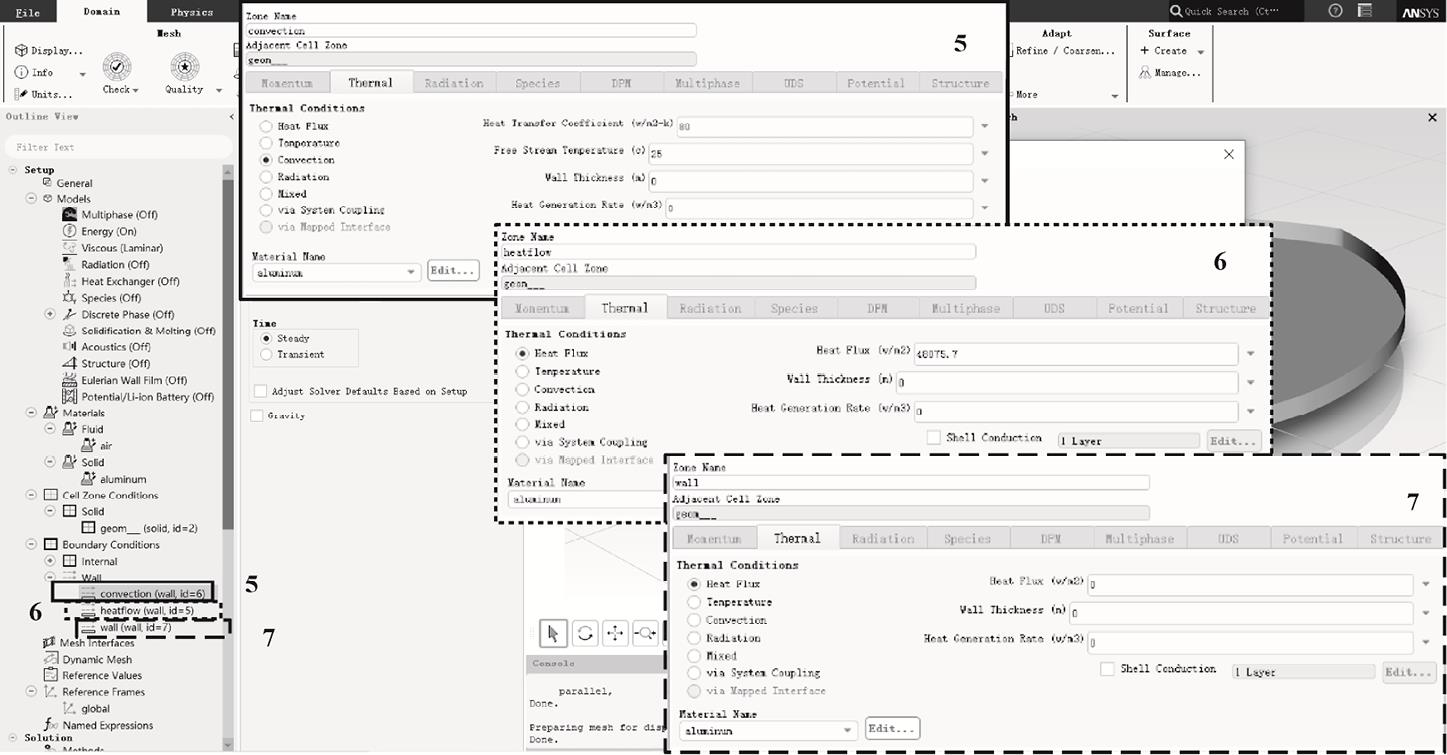Select the Energy (On) model
The image size is (1447, 755).
100,231
